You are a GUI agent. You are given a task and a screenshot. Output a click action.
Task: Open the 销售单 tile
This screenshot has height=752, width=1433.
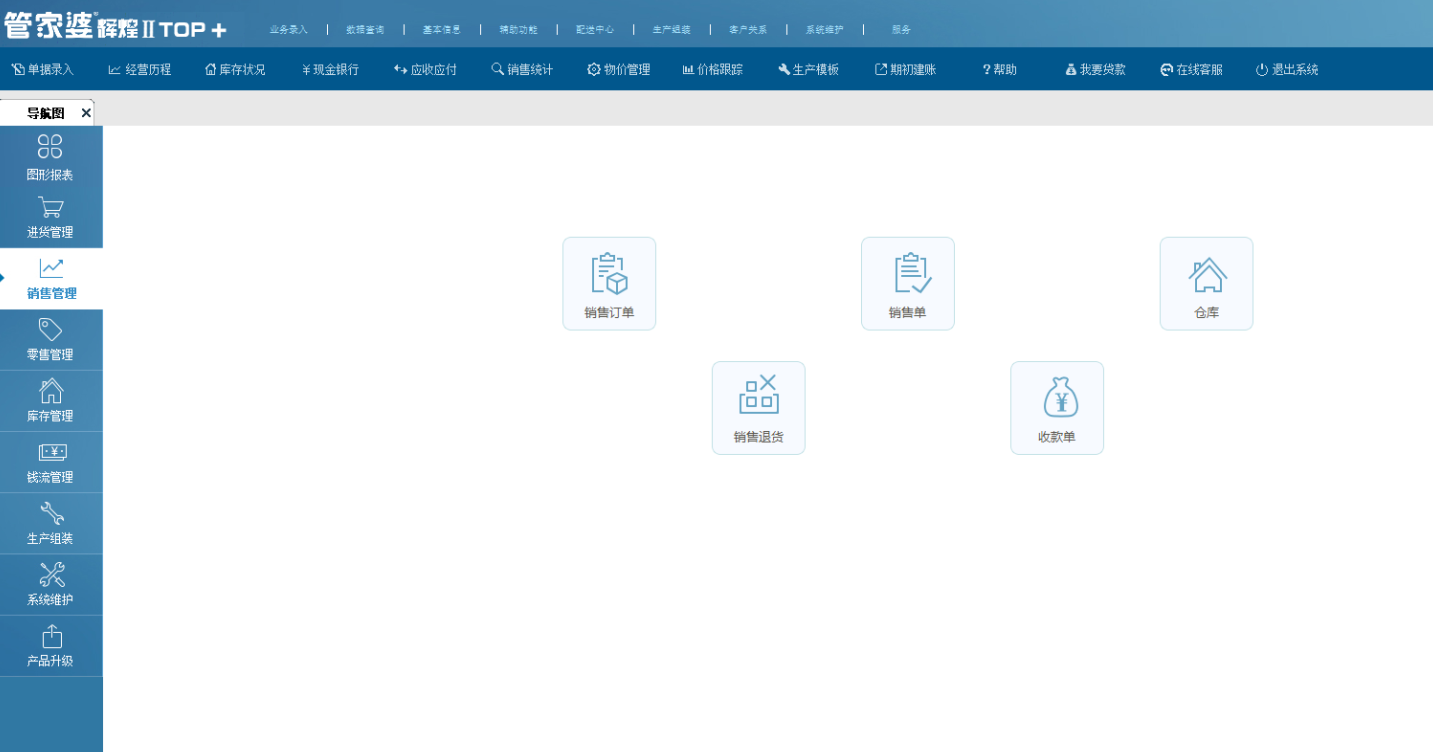[x=908, y=284]
